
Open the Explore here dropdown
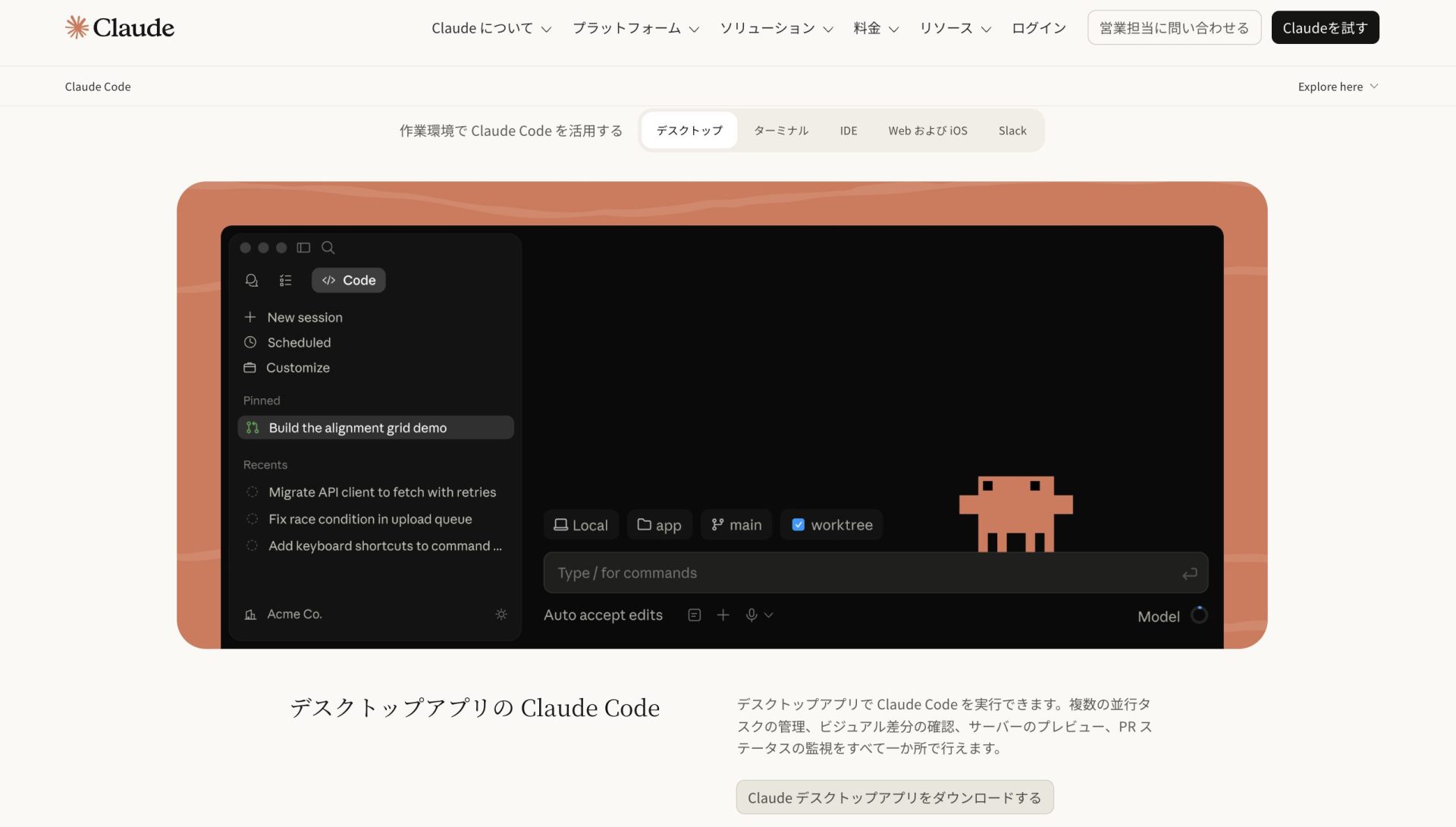(x=1338, y=86)
